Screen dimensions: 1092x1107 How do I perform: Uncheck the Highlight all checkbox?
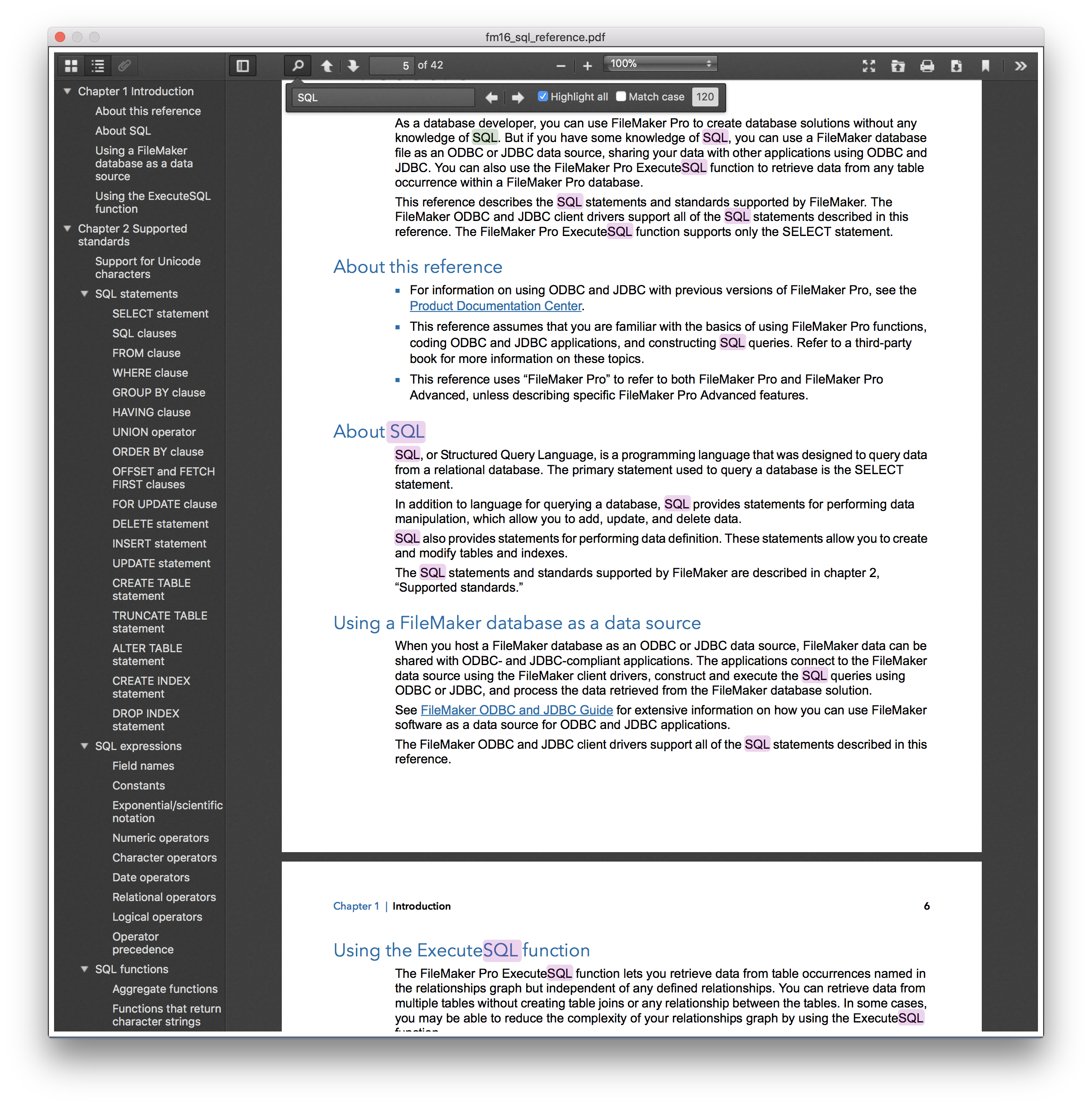click(543, 96)
